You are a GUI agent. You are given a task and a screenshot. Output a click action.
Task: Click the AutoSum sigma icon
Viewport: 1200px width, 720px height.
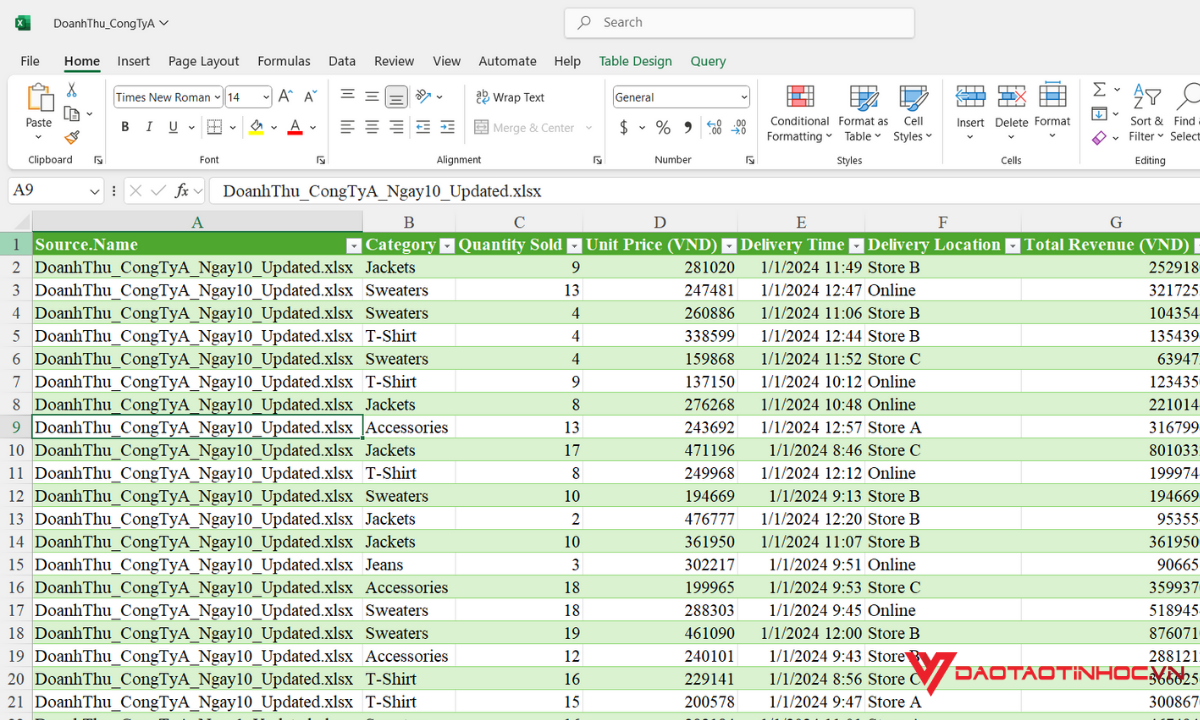(1100, 89)
